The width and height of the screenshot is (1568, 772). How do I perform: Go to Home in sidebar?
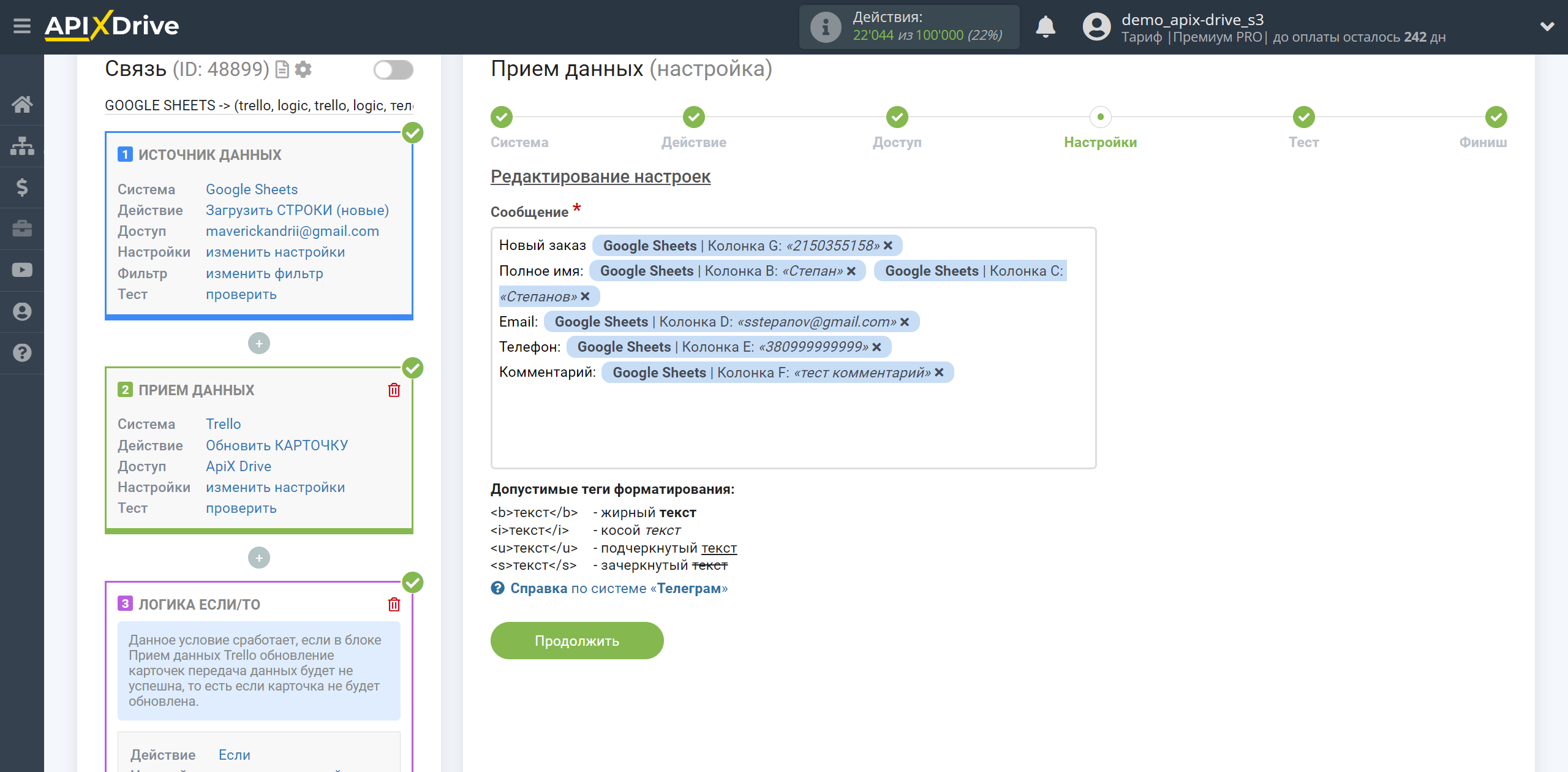pyautogui.click(x=22, y=104)
